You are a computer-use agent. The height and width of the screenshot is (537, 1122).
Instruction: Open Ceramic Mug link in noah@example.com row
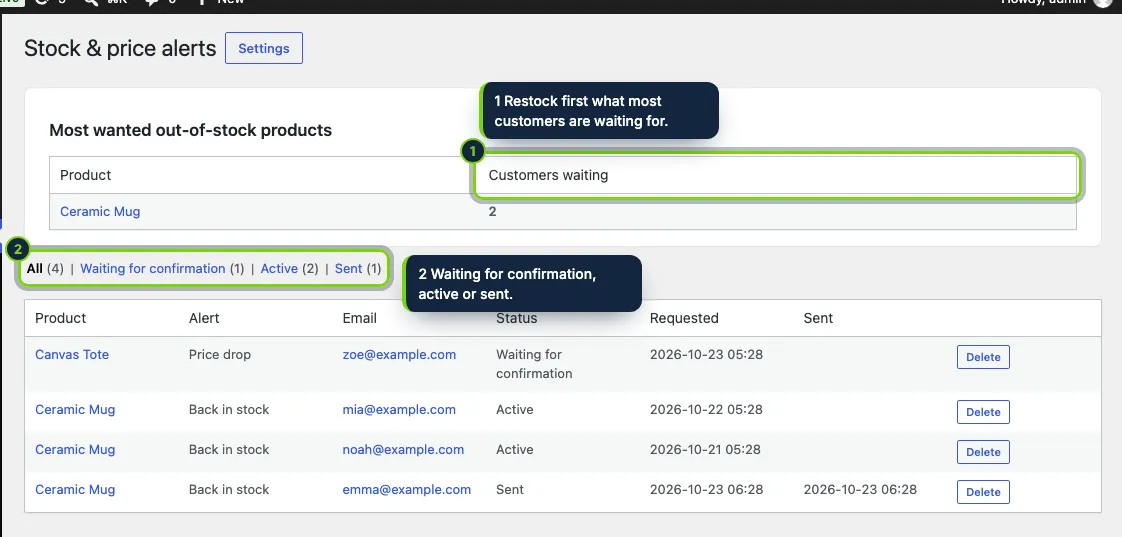point(75,450)
